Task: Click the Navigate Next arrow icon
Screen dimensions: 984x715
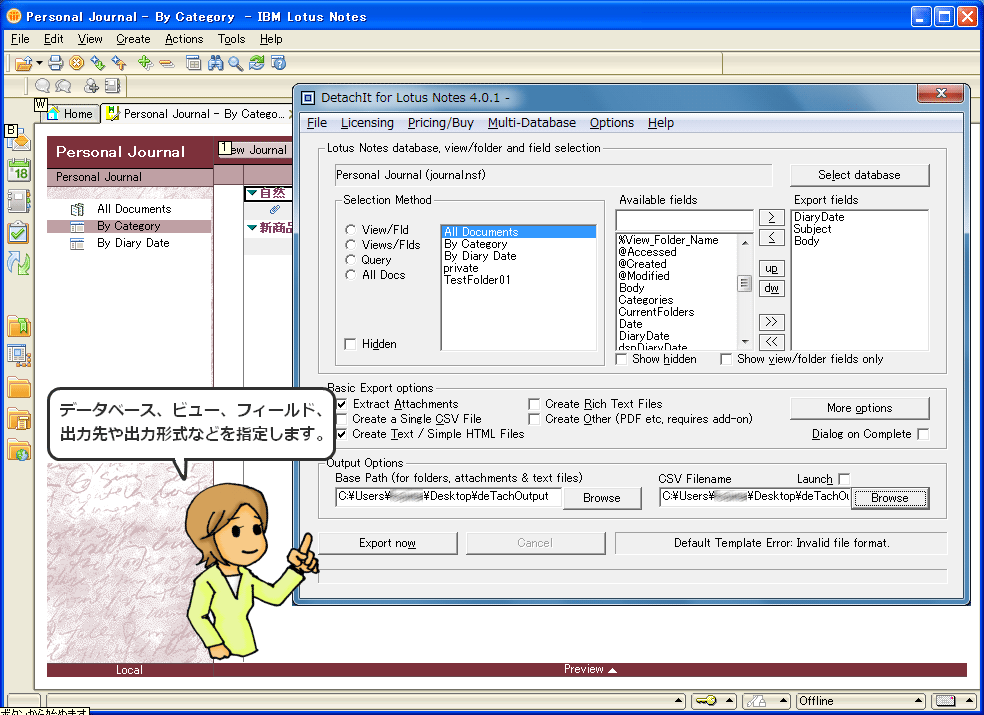Action: (98, 63)
